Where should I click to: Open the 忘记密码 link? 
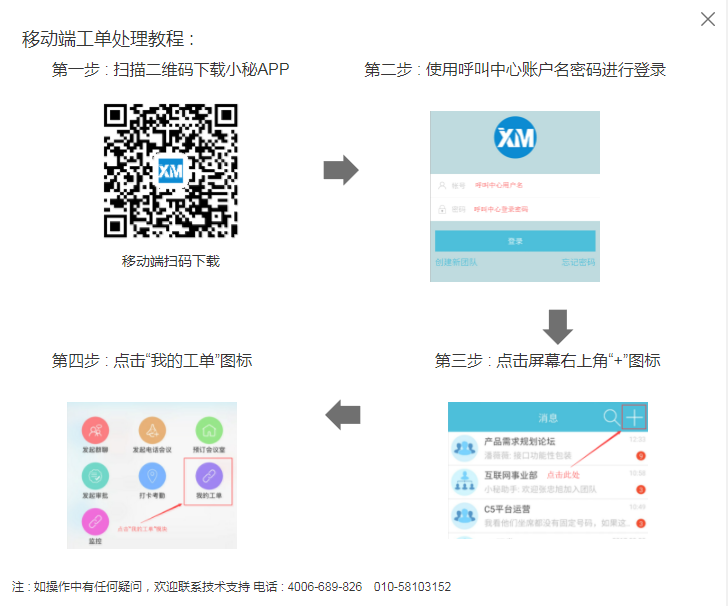(x=578, y=262)
